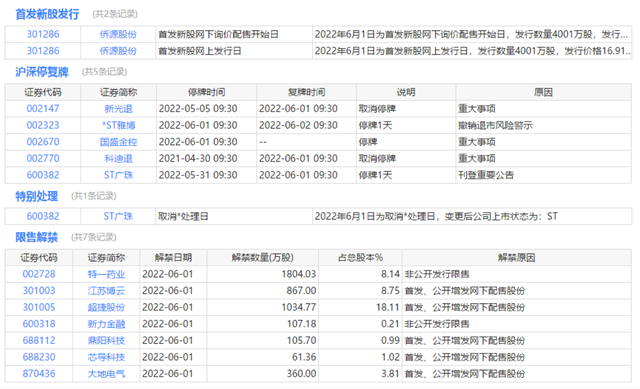The image size is (640, 389).
Task: Click stock code 002147 link
Action: click(43, 109)
